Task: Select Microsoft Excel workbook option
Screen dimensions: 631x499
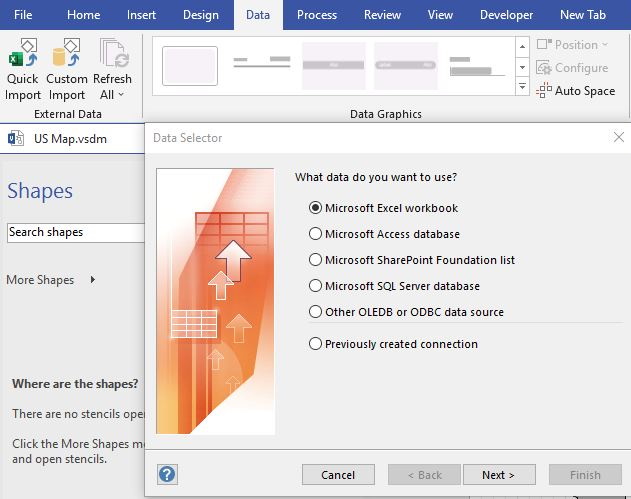Action: pyautogui.click(x=316, y=208)
